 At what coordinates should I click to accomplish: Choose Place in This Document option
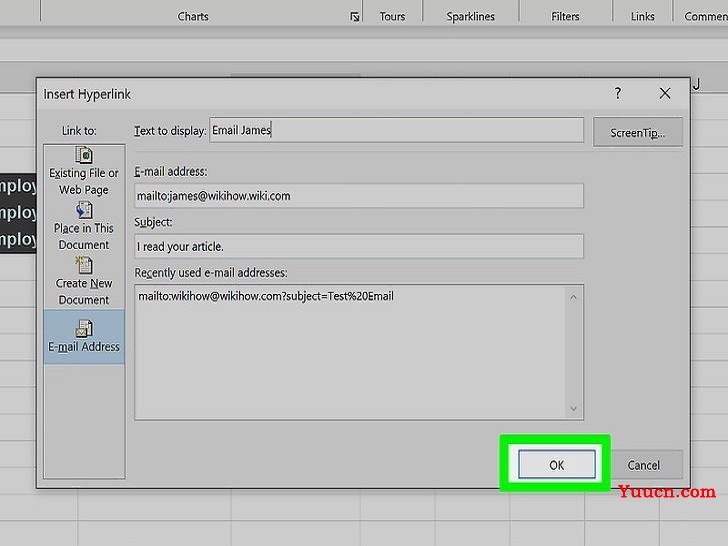[84, 227]
